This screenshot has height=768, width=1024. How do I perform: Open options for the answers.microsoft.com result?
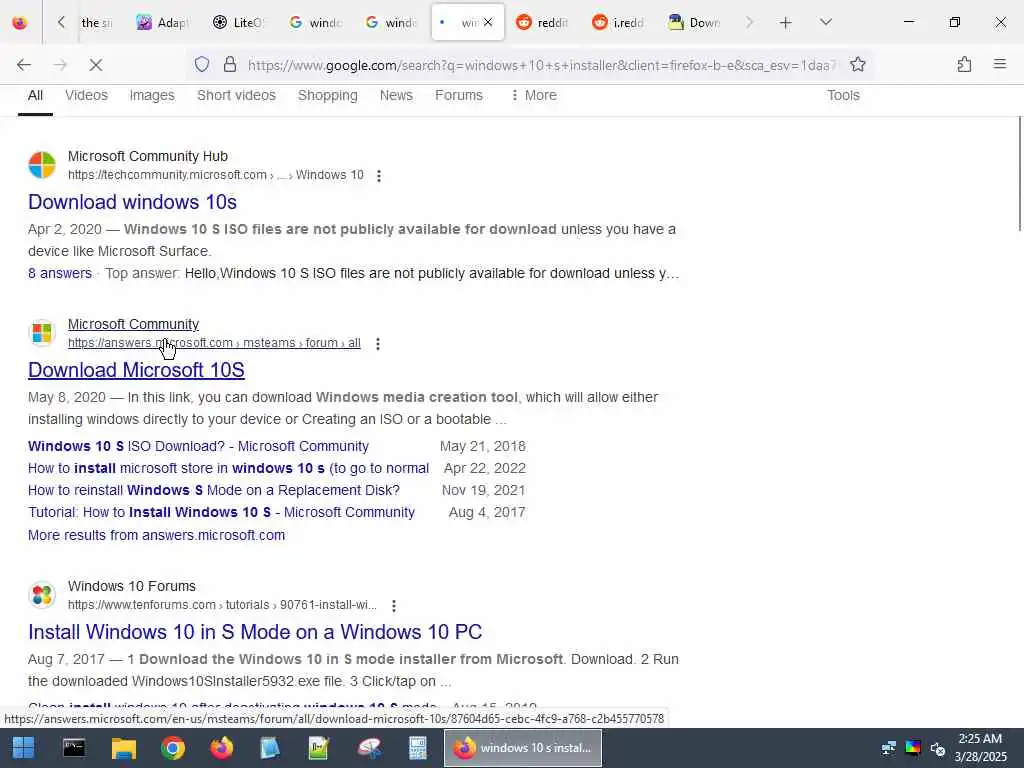(x=377, y=344)
